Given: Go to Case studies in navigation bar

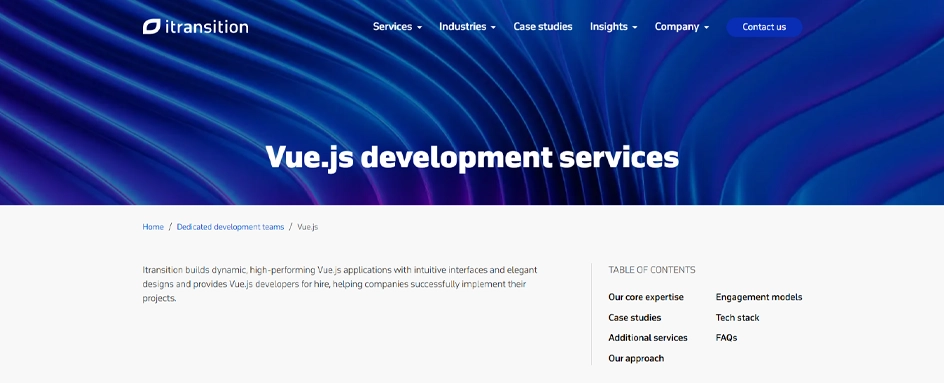Looking at the screenshot, I should tap(542, 26).
